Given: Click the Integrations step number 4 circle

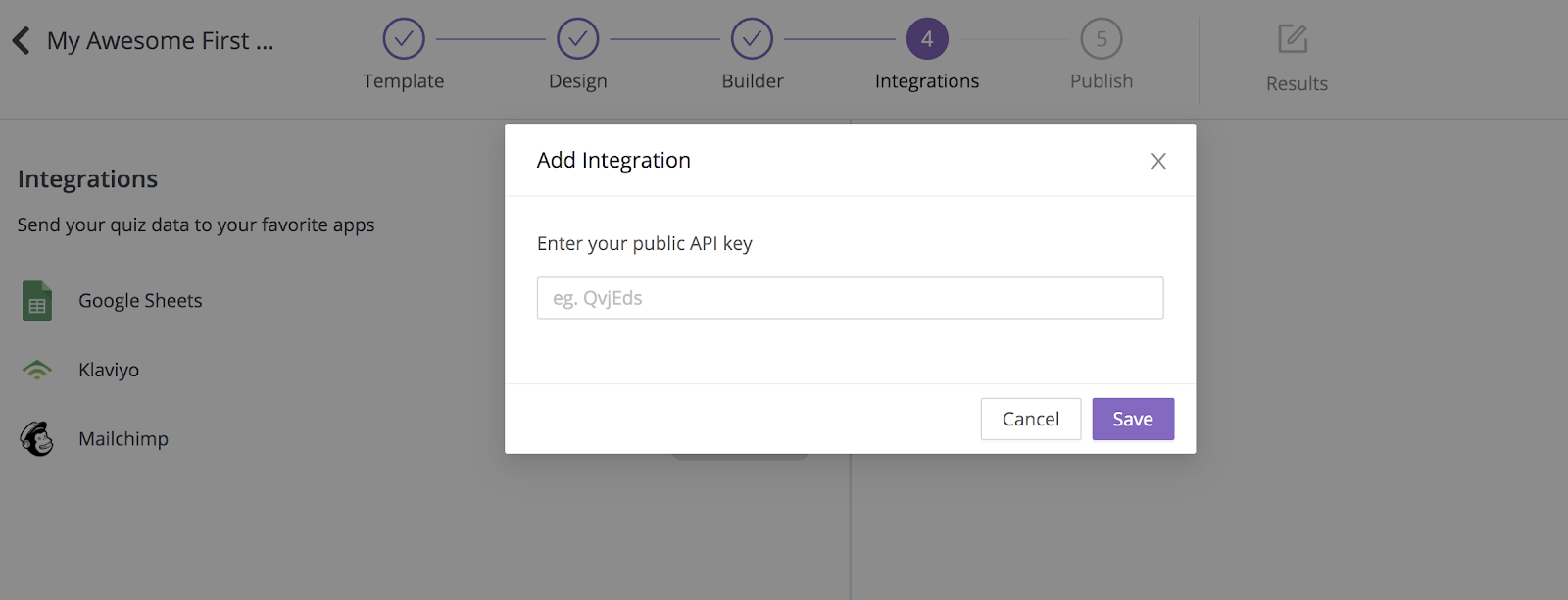Looking at the screenshot, I should (927, 39).
